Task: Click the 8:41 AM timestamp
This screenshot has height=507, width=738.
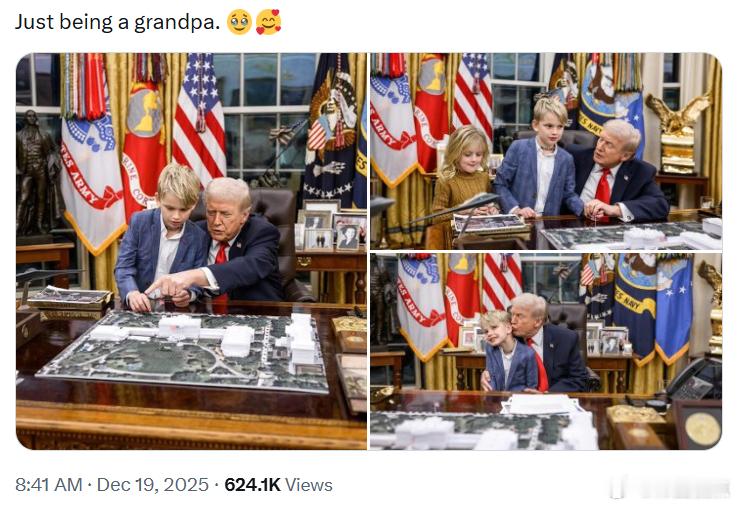Action: [48, 484]
